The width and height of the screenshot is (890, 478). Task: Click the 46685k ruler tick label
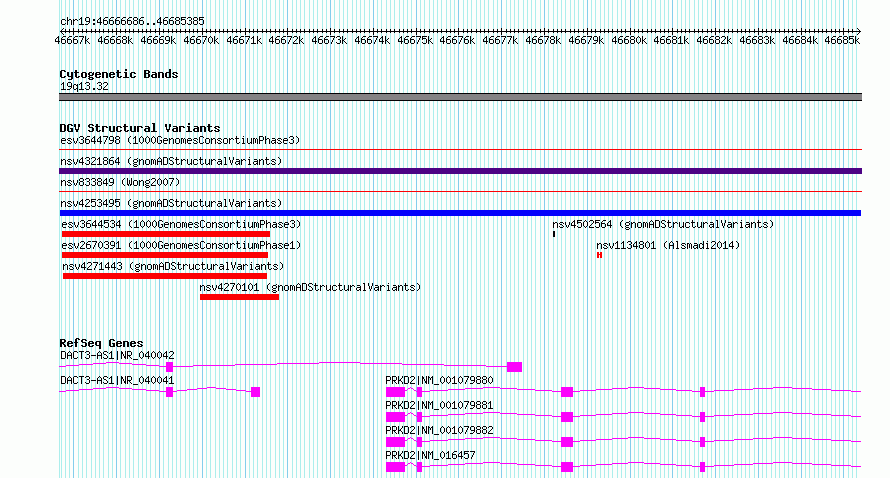[842, 41]
